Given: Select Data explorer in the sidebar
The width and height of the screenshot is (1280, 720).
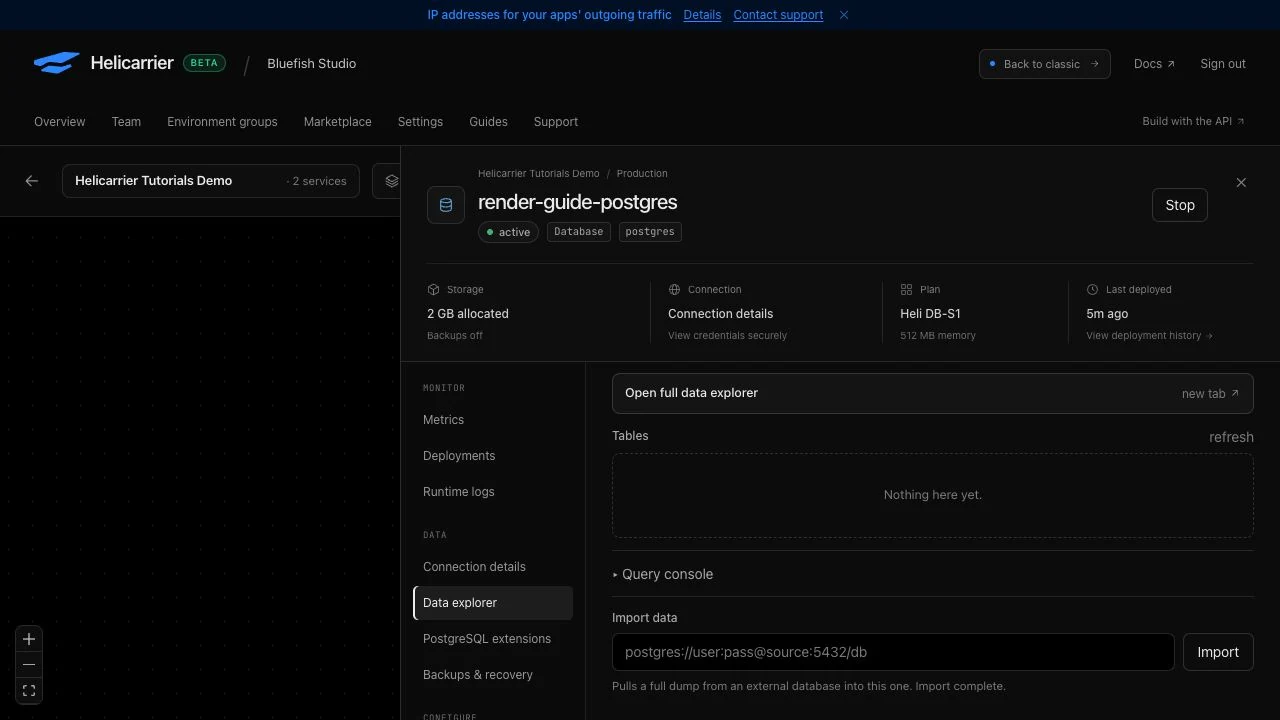Looking at the screenshot, I should coord(493,603).
